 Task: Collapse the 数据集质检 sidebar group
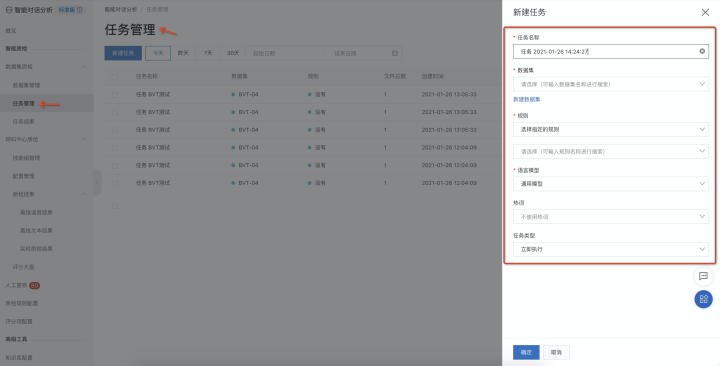click(84, 67)
